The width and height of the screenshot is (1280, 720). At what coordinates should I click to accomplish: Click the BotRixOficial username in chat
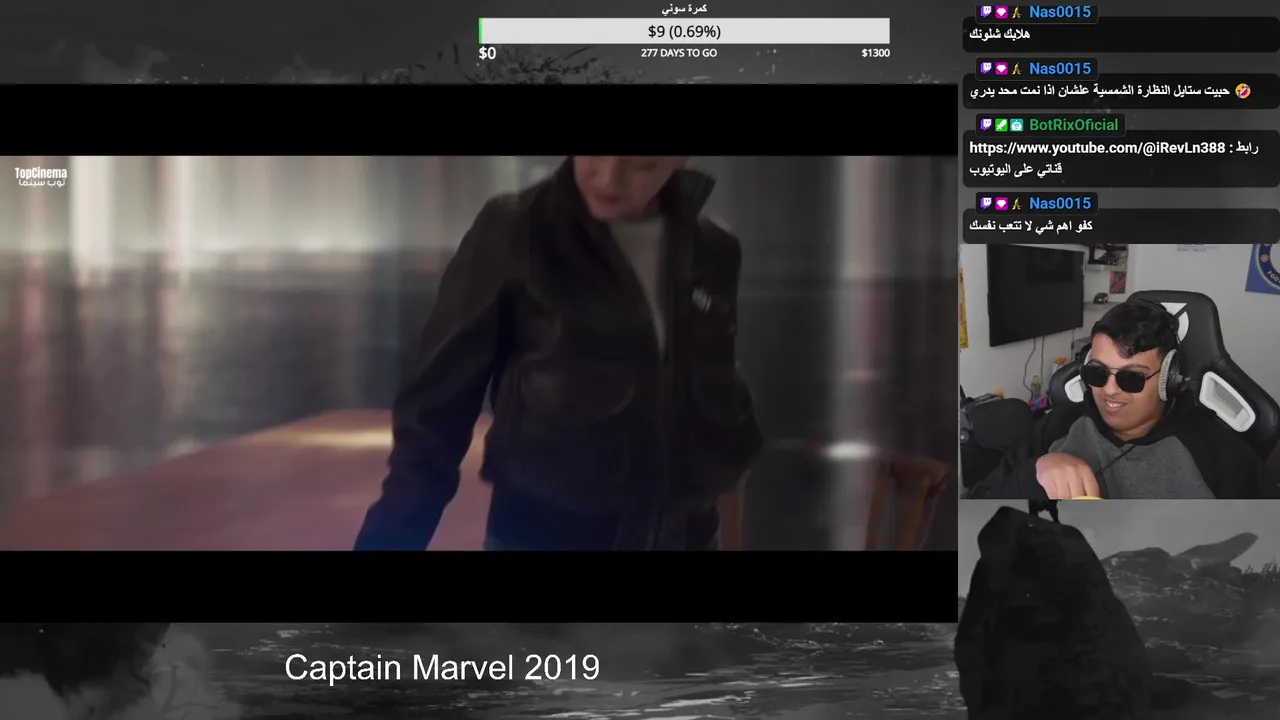(1074, 125)
